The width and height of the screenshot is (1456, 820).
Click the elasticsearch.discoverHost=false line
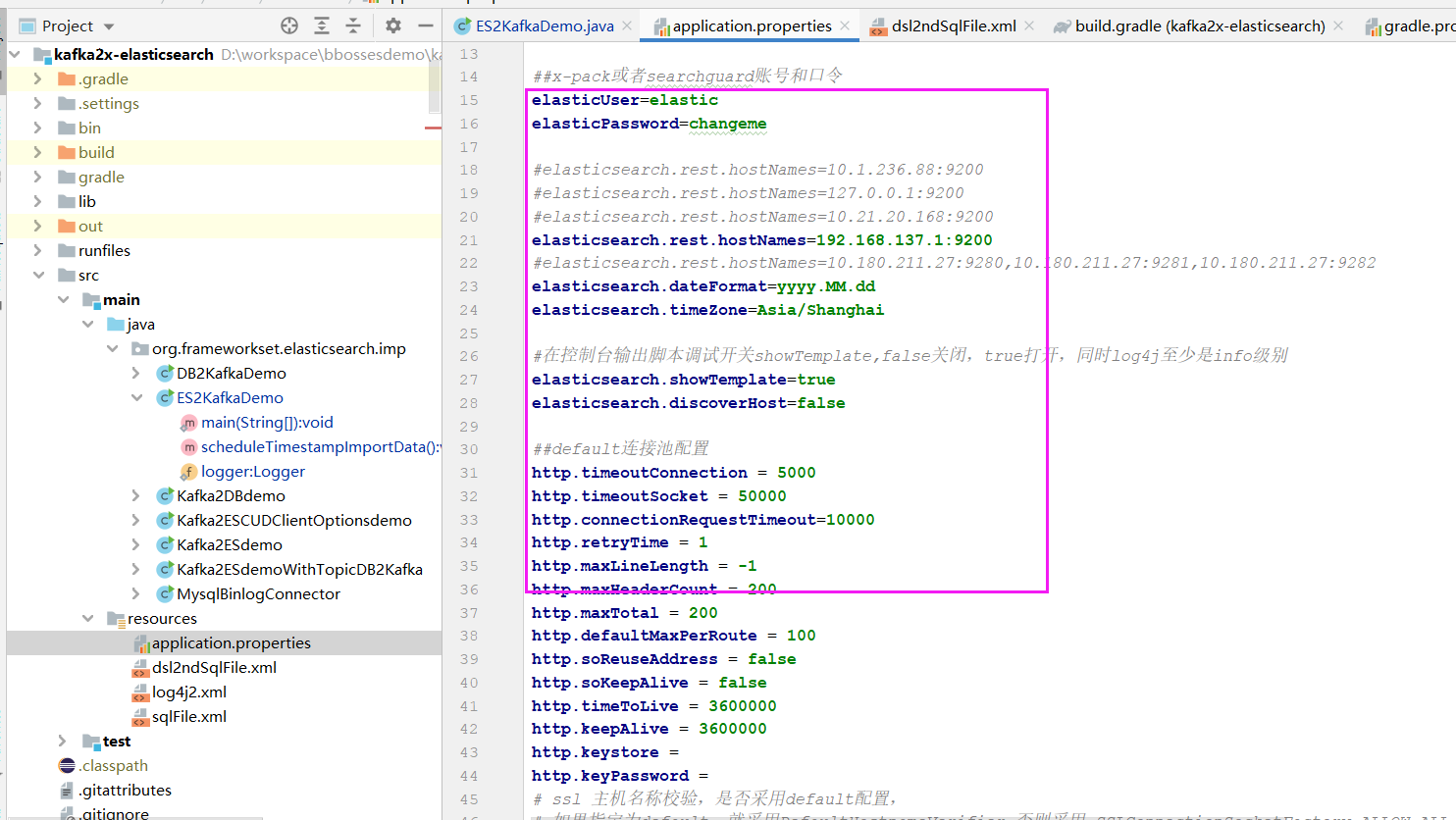pos(688,403)
